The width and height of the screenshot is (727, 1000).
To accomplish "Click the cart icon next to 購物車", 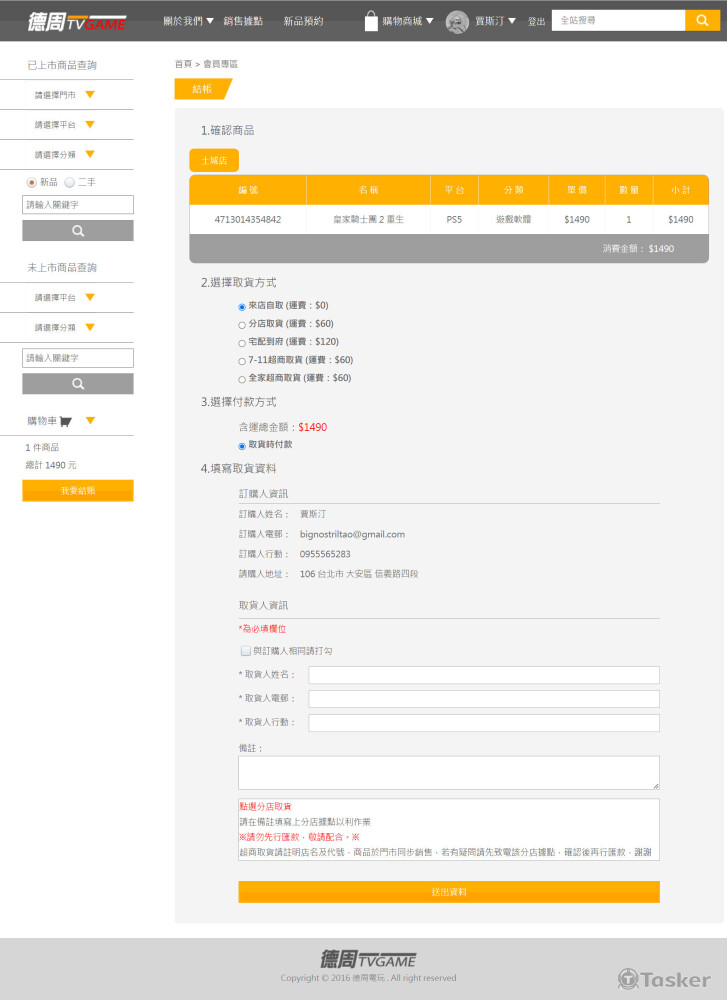I will pos(66,421).
